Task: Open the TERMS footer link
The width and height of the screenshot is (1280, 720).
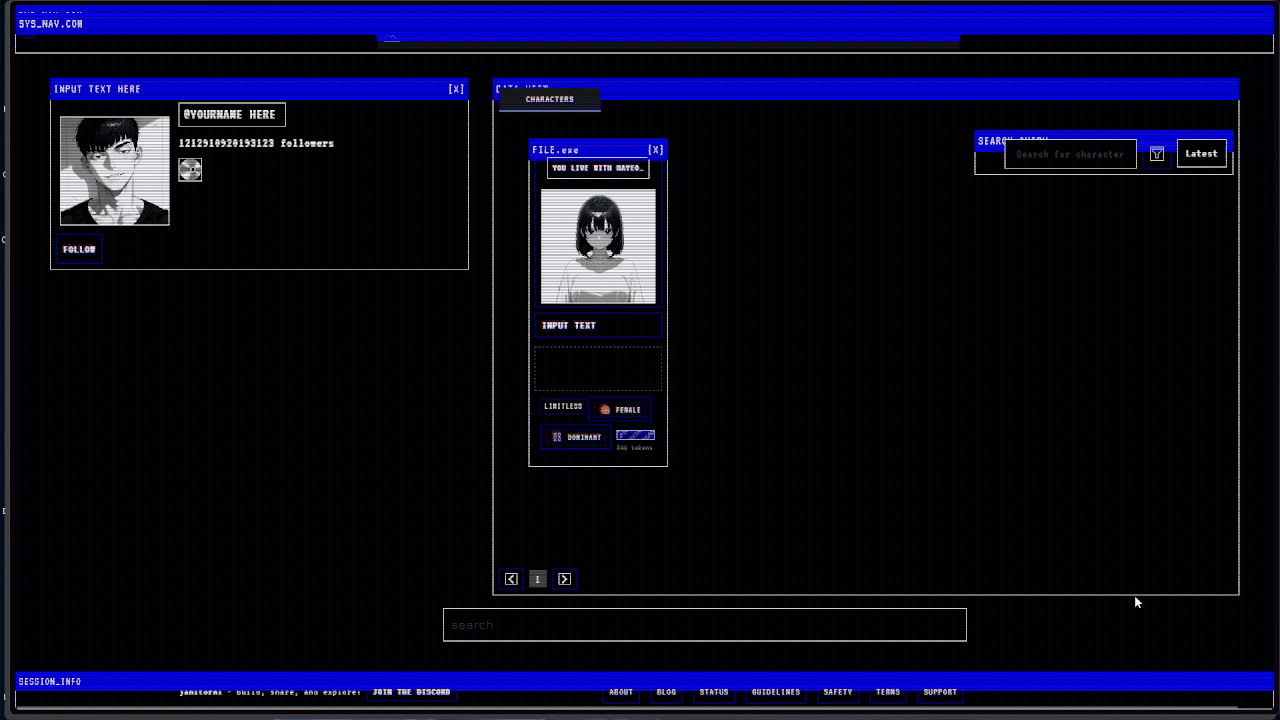Action: pyautogui.click(x=888, y=692)
